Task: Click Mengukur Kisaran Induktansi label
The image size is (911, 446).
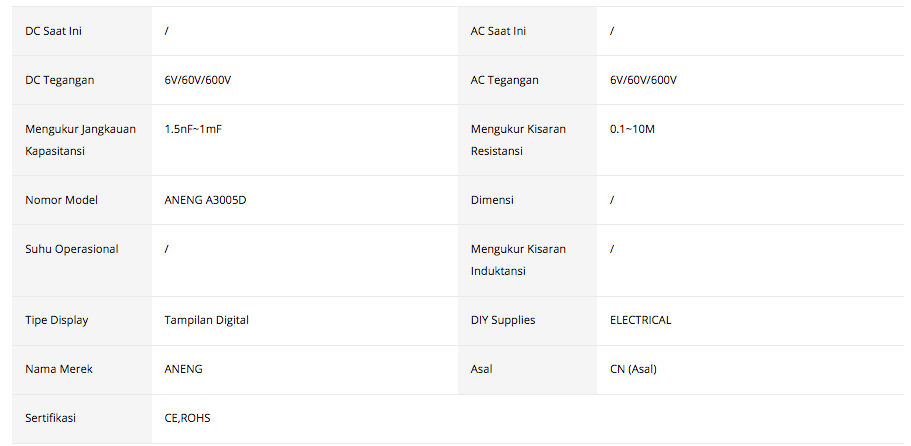Action: pos(516,260)
